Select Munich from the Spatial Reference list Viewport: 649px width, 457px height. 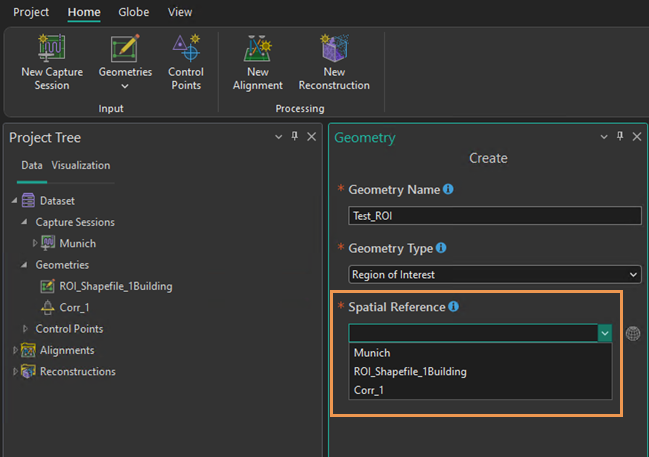[372, 353]
